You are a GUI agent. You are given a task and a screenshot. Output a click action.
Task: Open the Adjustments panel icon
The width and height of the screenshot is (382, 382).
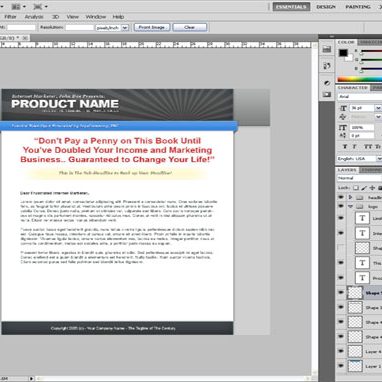[x=327, y=83]
